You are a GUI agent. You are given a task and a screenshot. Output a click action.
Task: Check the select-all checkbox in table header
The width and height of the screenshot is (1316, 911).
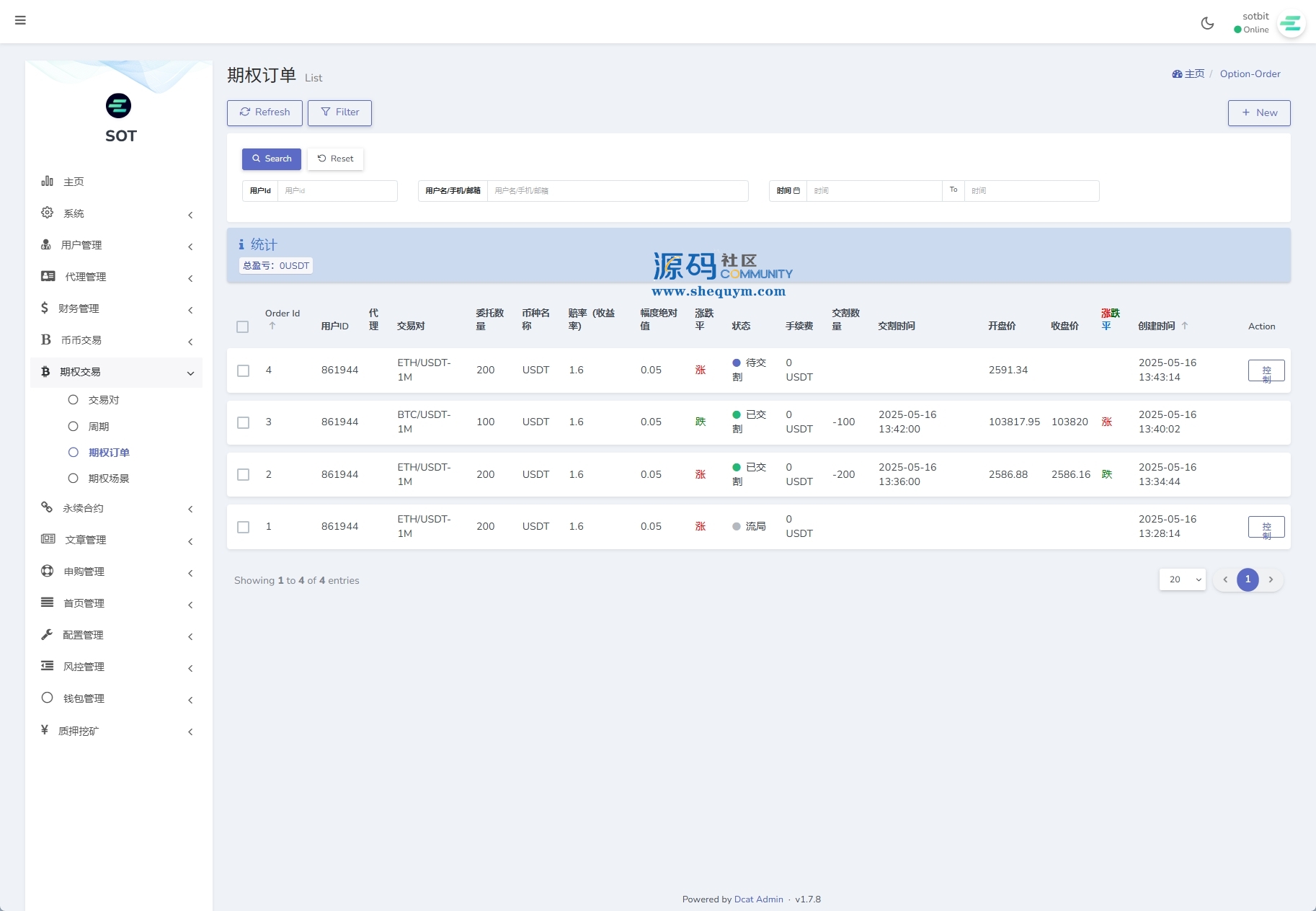coord(243,327)
